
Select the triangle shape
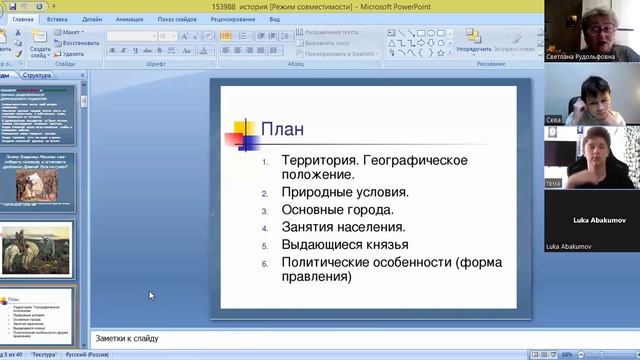coord(391,43)
